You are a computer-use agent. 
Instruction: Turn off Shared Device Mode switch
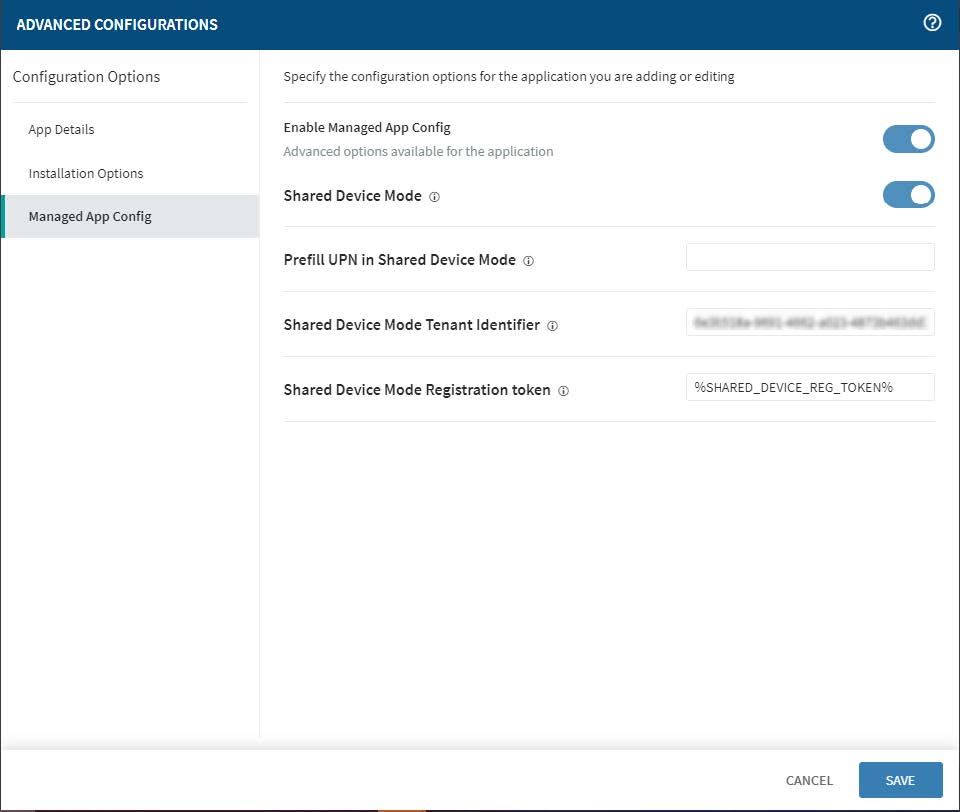point(908,194)
